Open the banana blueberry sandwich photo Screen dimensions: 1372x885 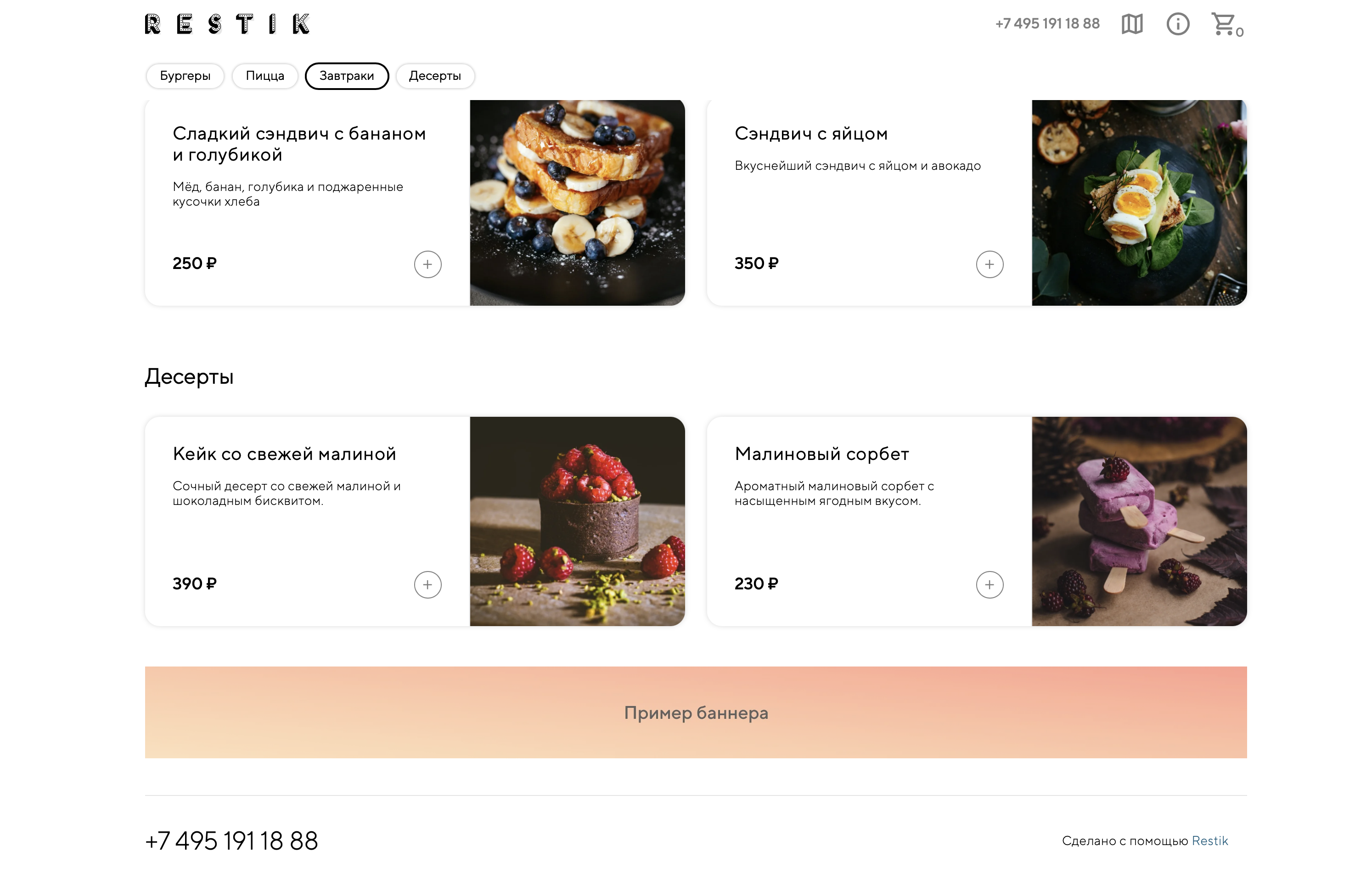(577, 203)
